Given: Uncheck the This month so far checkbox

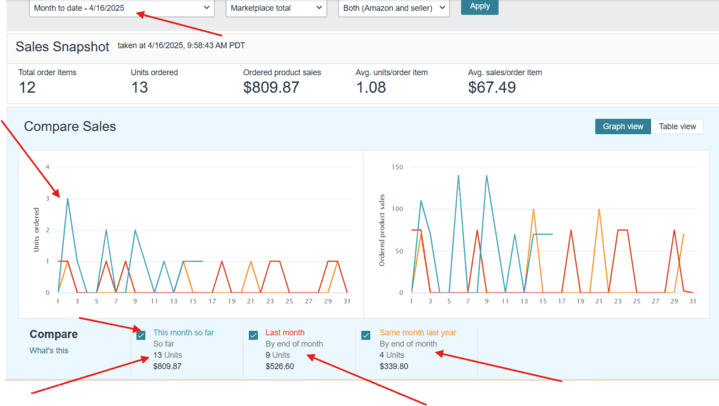Looking at the screenshot, I should [141, 335].
